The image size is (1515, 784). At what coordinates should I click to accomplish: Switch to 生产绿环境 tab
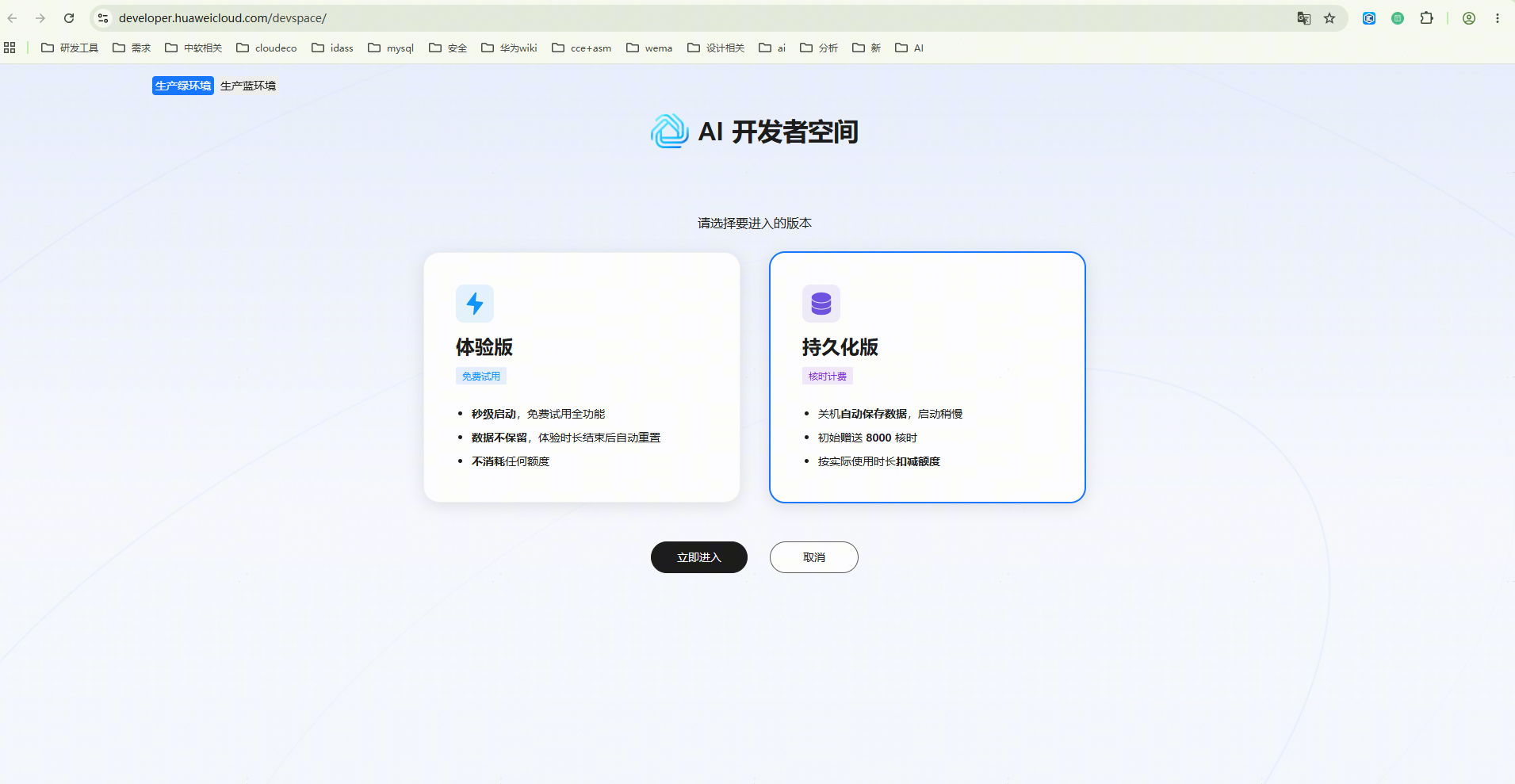click(183, 86)
